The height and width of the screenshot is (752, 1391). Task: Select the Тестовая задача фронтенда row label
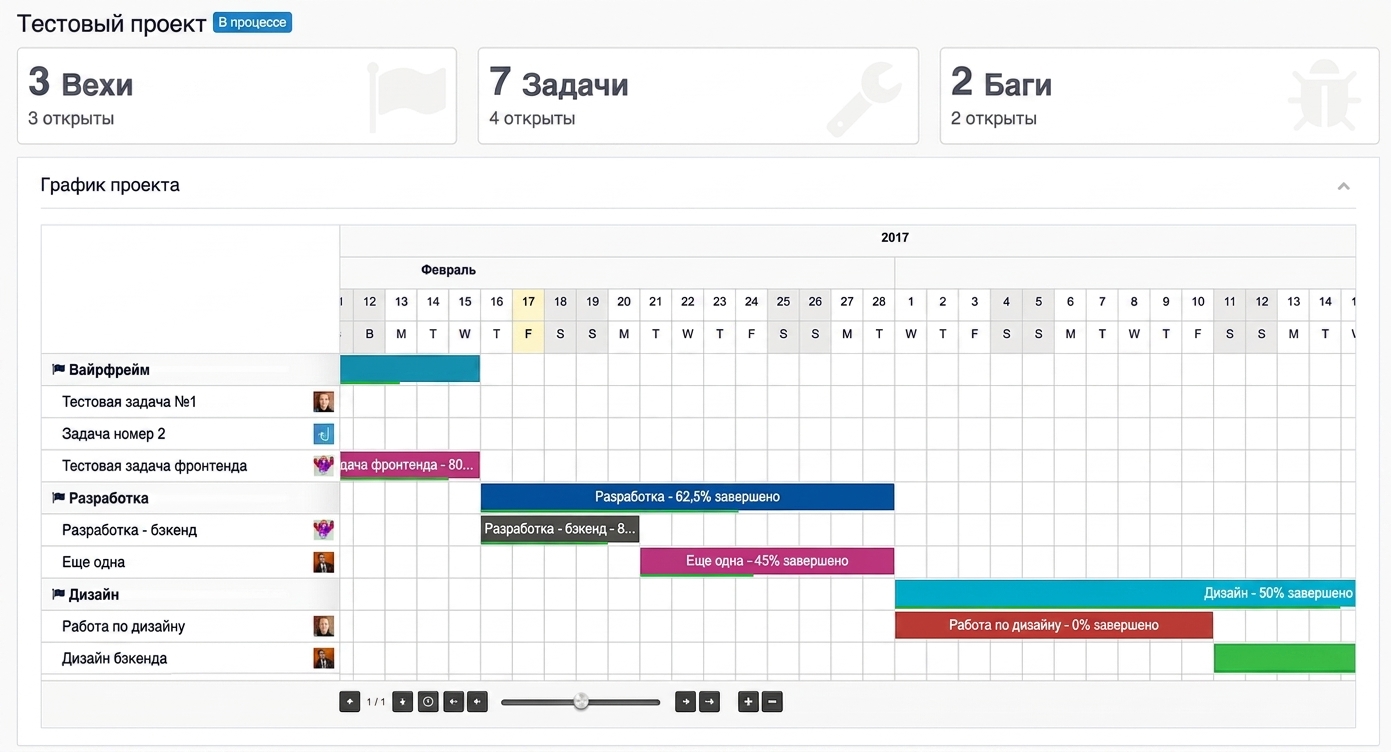(x=154, y=466)
